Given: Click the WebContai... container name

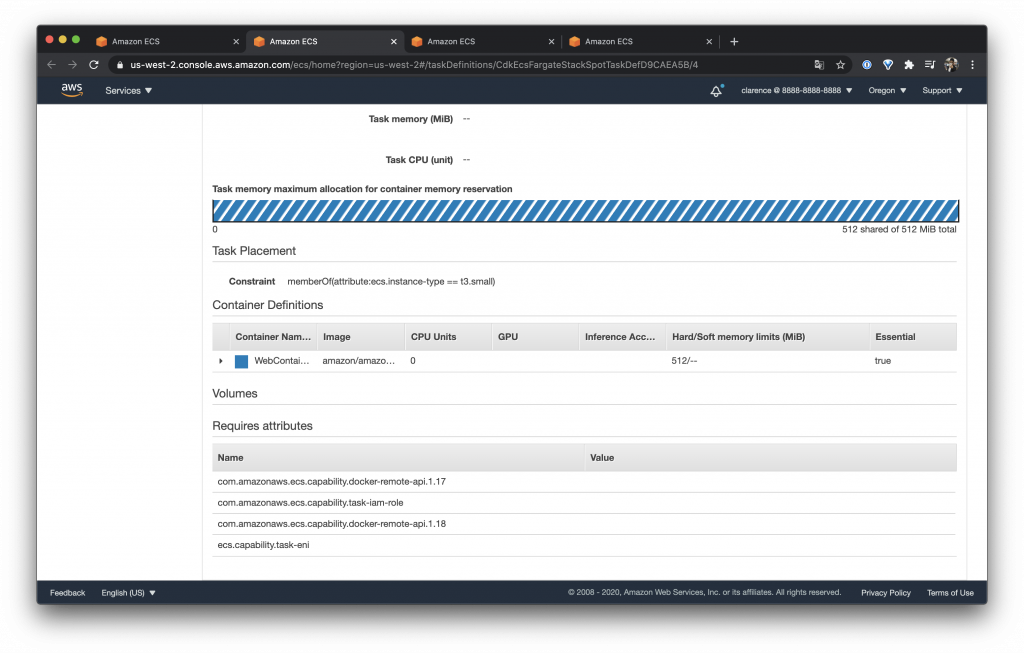Looking at the screenshot, I should pos(281,361).
